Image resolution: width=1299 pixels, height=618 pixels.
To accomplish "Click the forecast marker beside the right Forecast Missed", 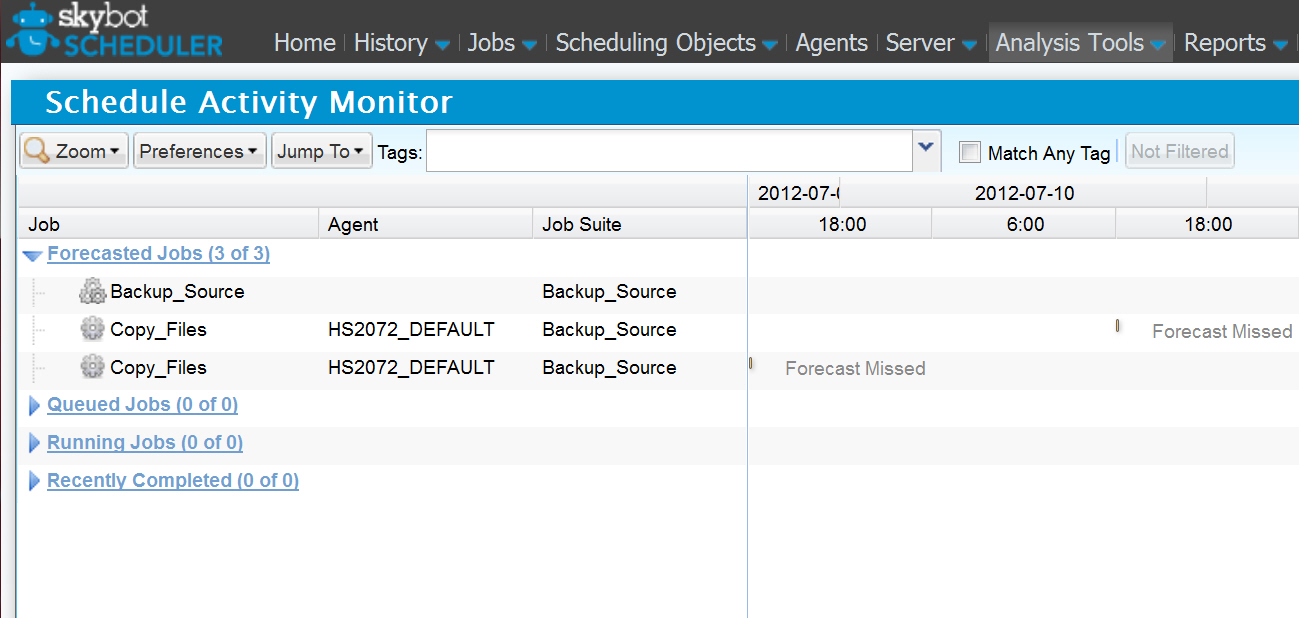I will point(1117,325).
